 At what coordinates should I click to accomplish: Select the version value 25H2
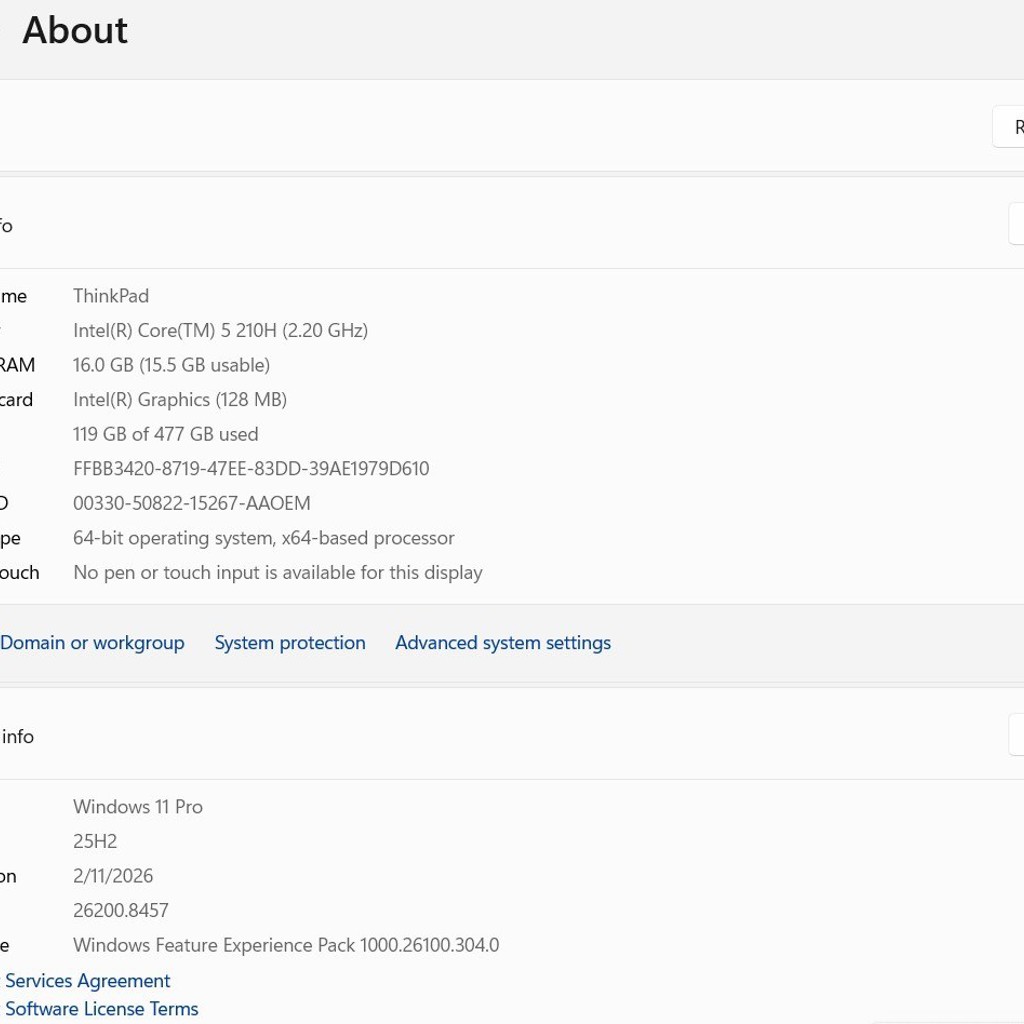95,841
